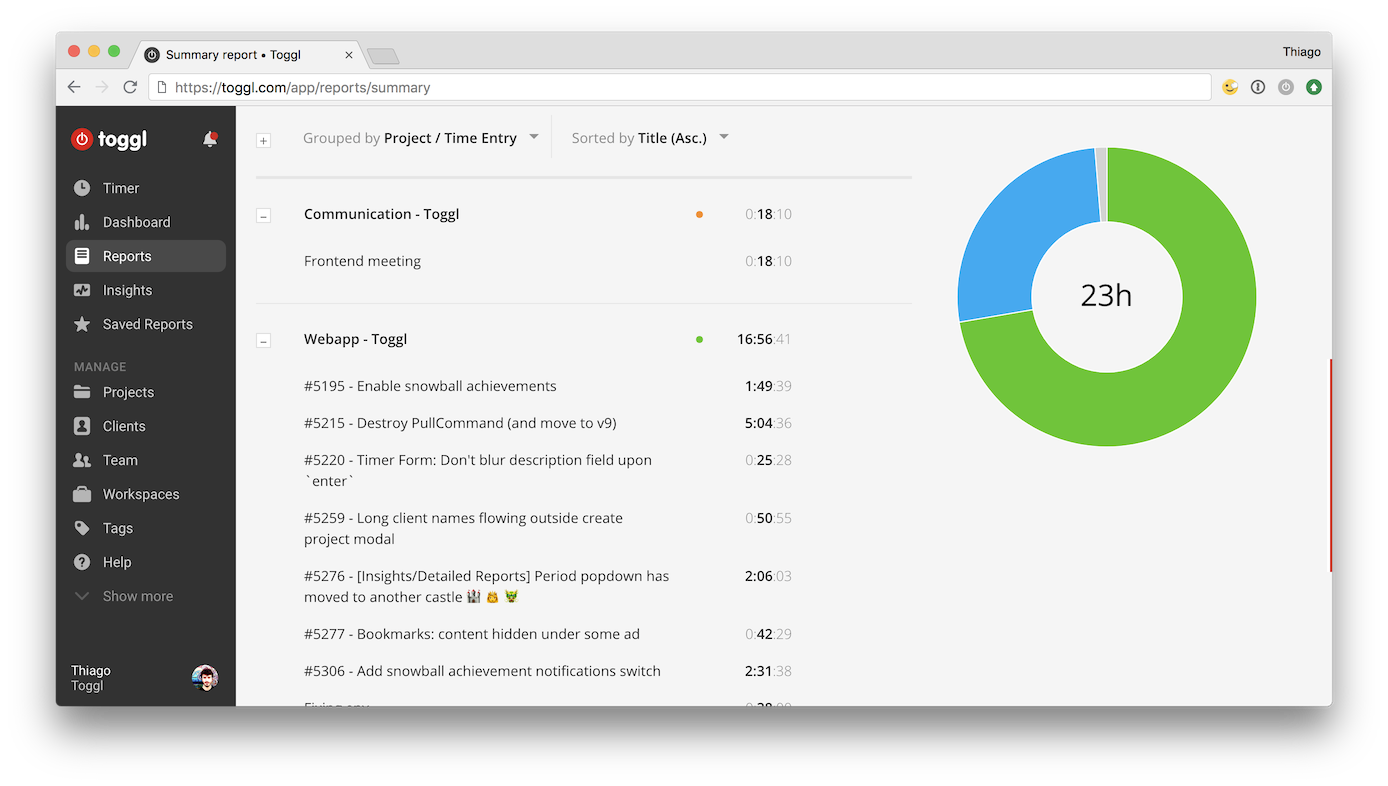Viewport: 1388px width, 786px height.
Task: Click the 5:04:36 duration value
Action: tap(768, 423)
